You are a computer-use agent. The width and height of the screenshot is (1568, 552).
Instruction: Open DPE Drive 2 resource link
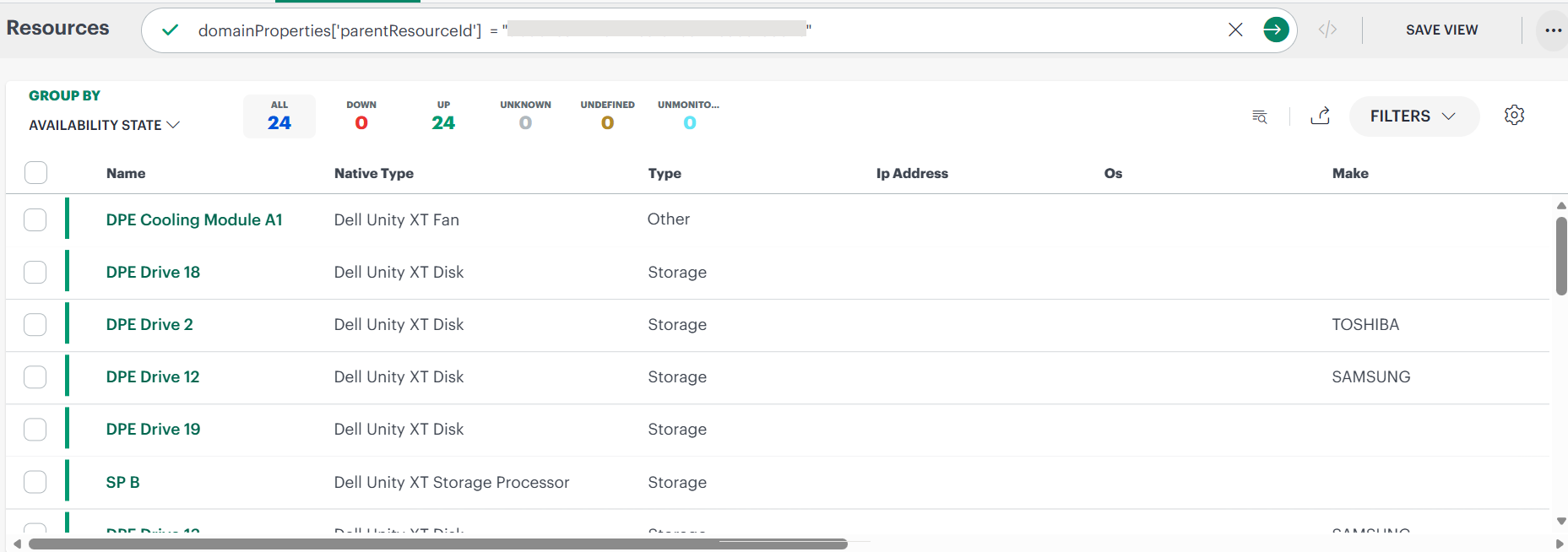(x=149, y=324)
